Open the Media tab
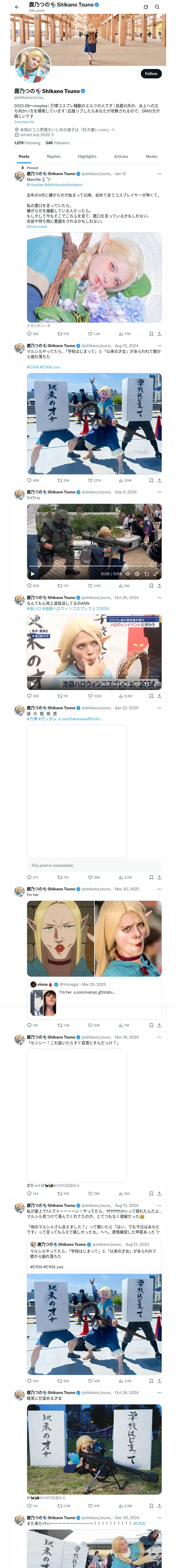The image size is (176, 1568). 151,157
